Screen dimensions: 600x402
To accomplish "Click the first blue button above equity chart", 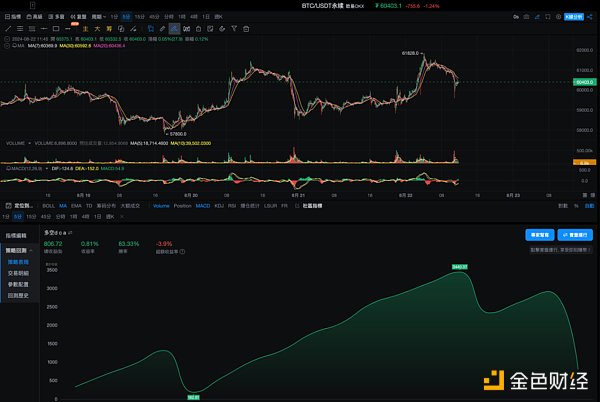I will [x=540, y=235].
